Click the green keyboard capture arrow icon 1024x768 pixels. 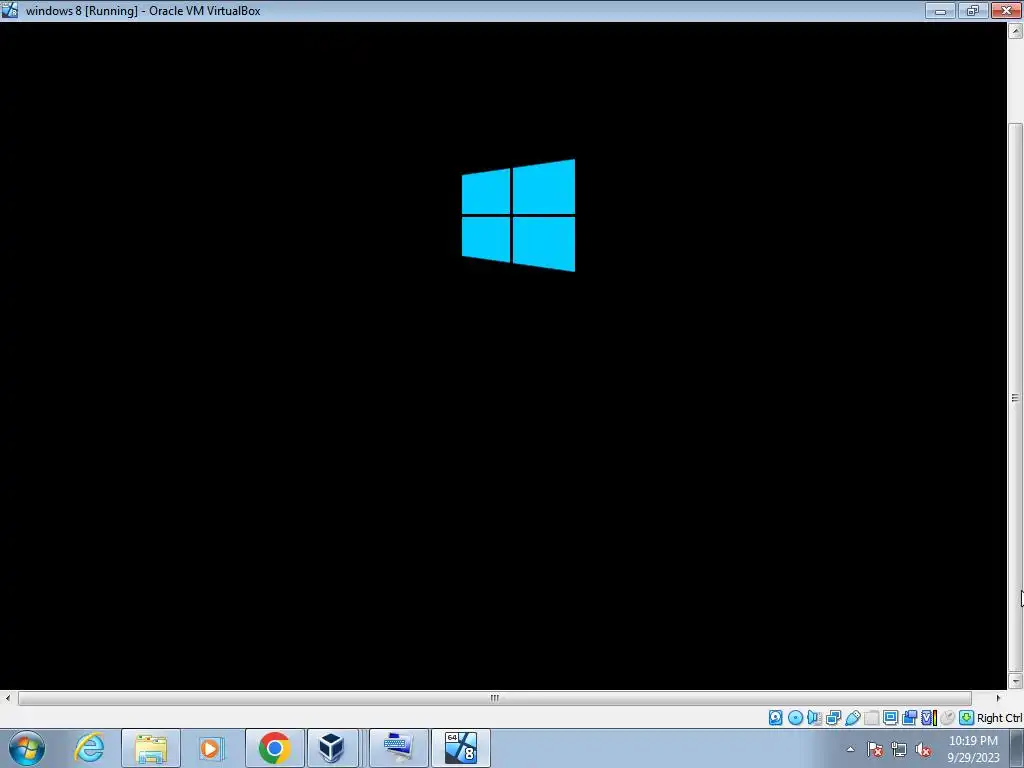(x=967, y=718)
